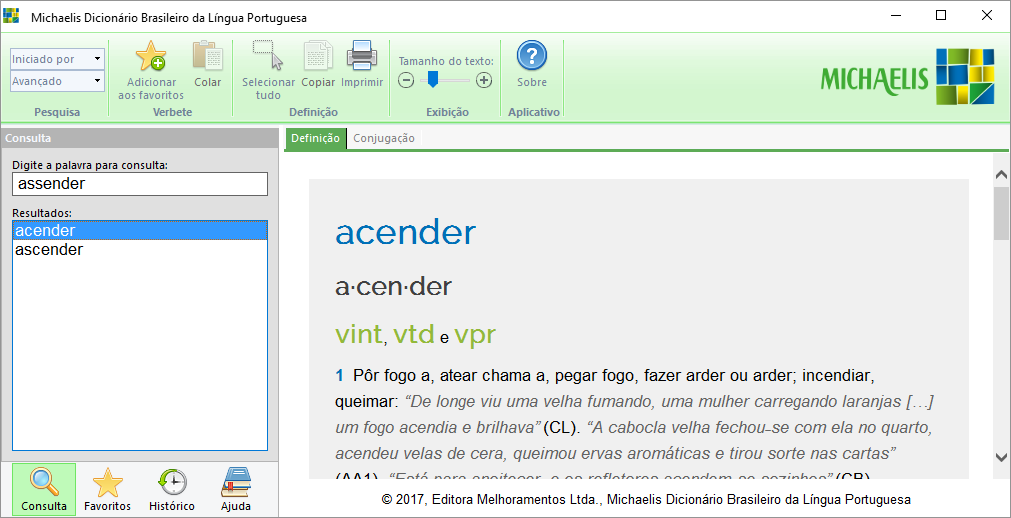Click the Selecionar tudo icon
This screenshot has height=518, width=1011.
(x=268, y=55)
